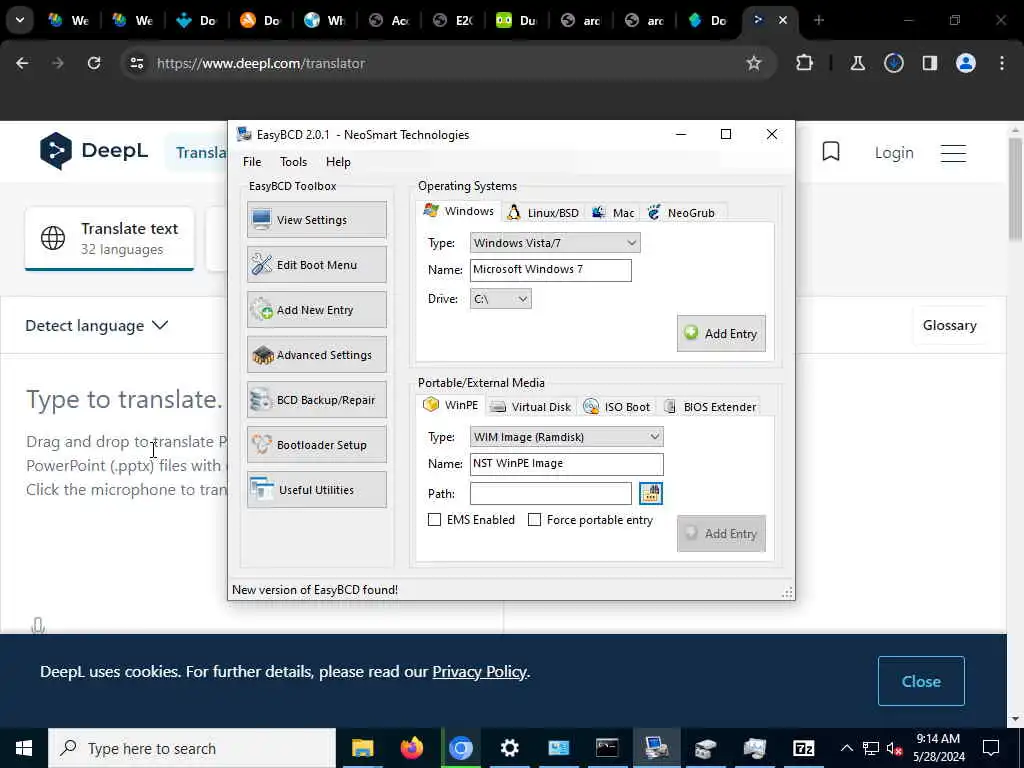This screenshot has width=1024, height=768.
Task: Open the browser extensions puzzle icon
Action: (x=805, y=63)
